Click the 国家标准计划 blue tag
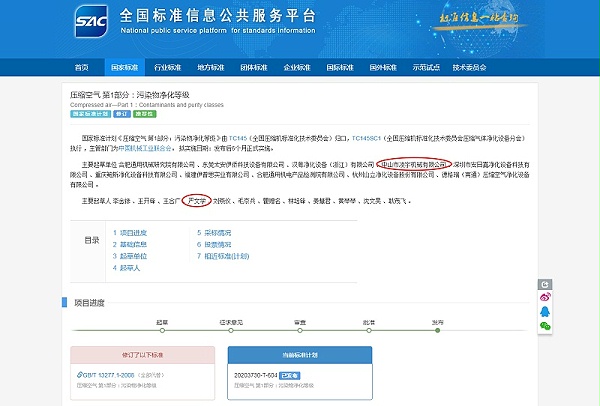 (90, 114)
